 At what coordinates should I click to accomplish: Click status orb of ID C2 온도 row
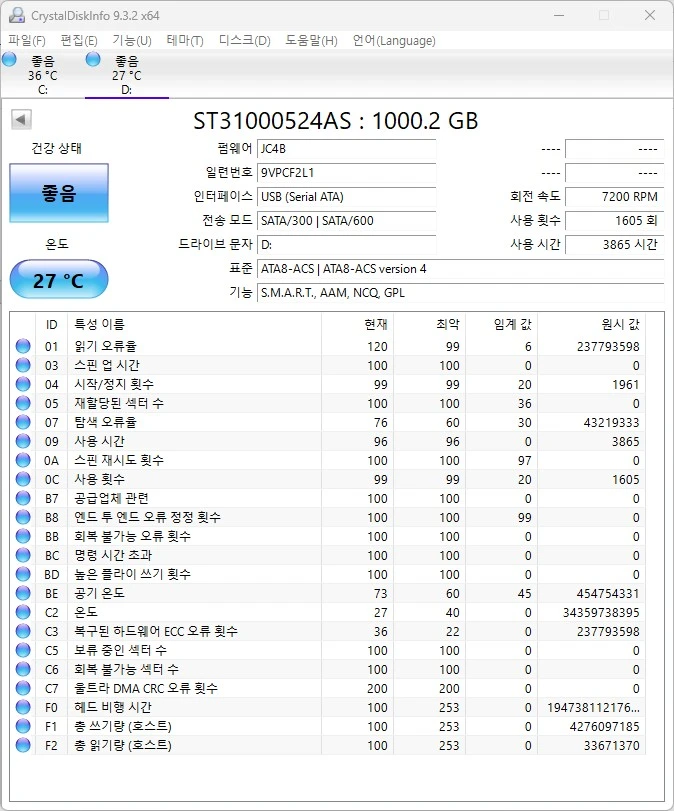point(23,612)
